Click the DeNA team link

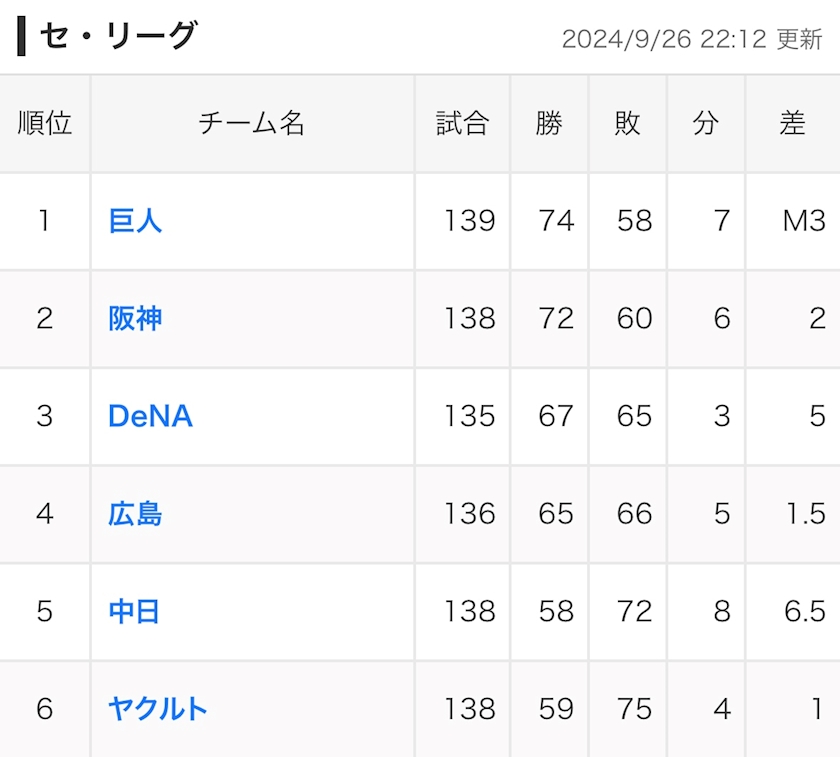(150, 416)
